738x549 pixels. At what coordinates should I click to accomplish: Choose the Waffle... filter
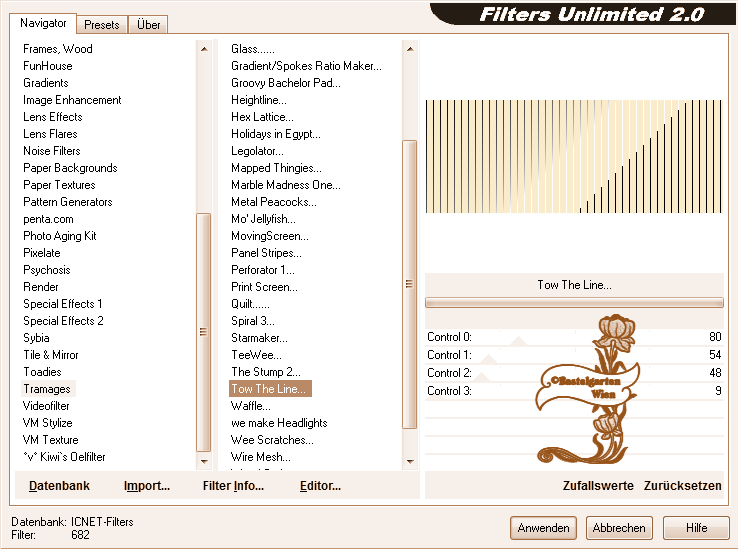(x=250, y=405)
